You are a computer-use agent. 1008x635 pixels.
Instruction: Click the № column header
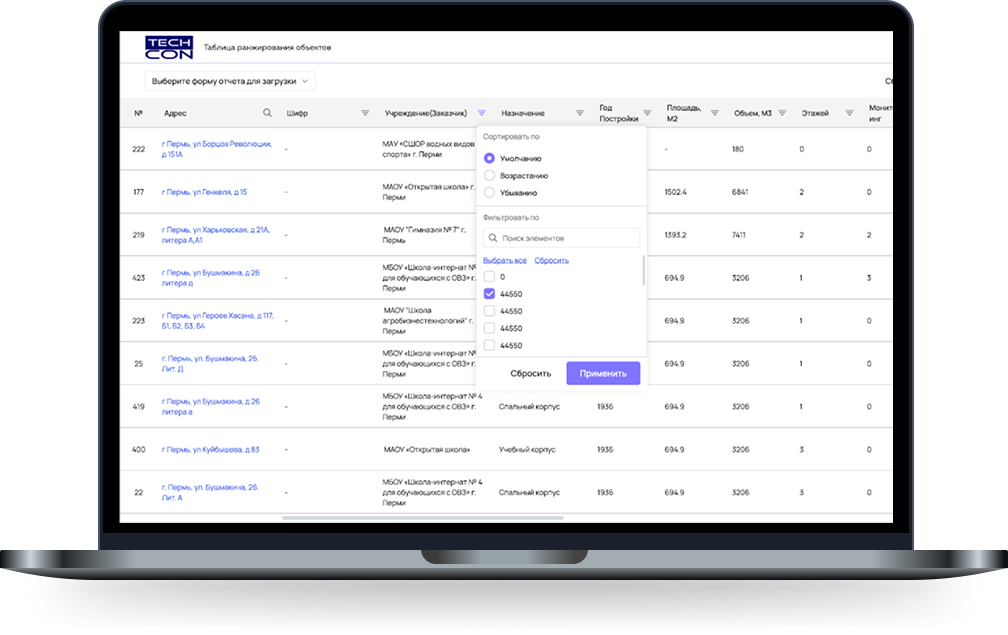[138, 113]
